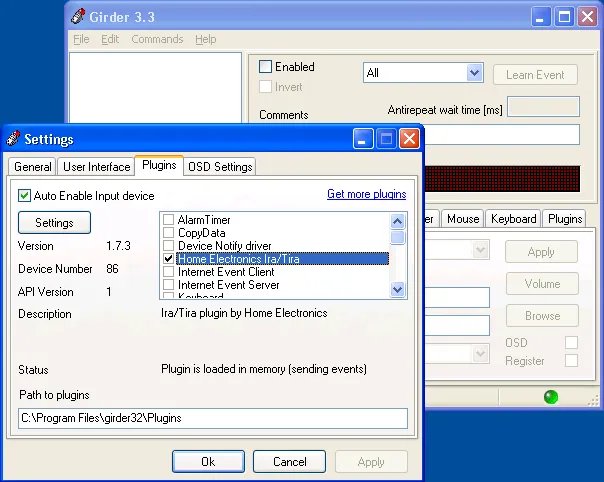
Task: Open the Edit menu
Action: point(110,39)
